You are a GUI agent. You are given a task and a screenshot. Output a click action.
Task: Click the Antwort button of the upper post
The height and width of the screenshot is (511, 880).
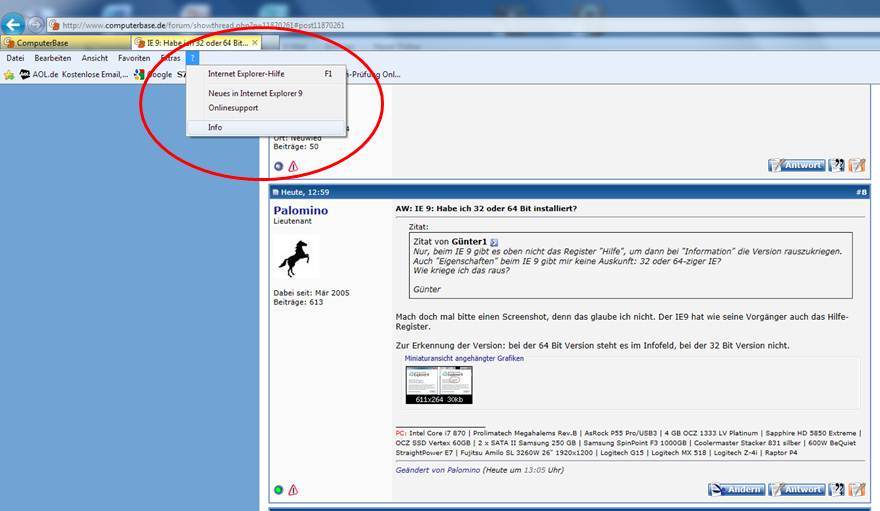click(x=796, y=165)
